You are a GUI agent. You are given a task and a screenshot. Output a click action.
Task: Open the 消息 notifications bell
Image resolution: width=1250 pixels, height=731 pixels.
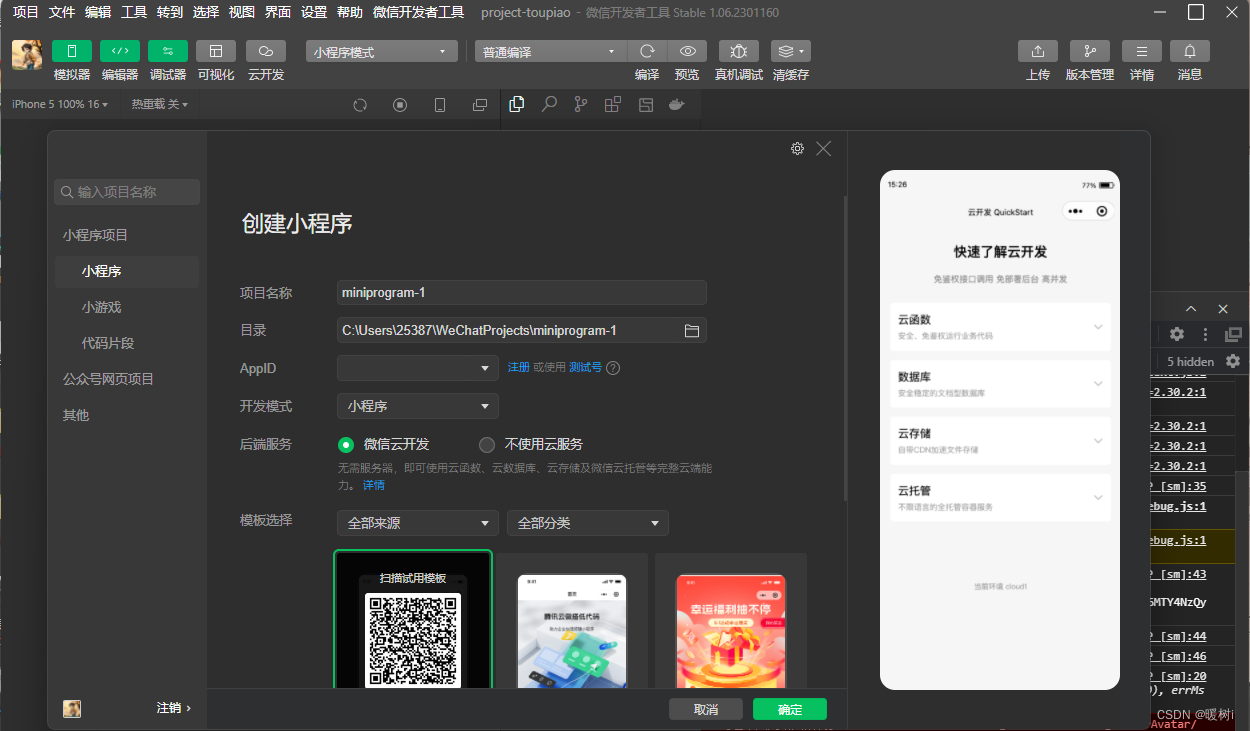click(1190, 51)
